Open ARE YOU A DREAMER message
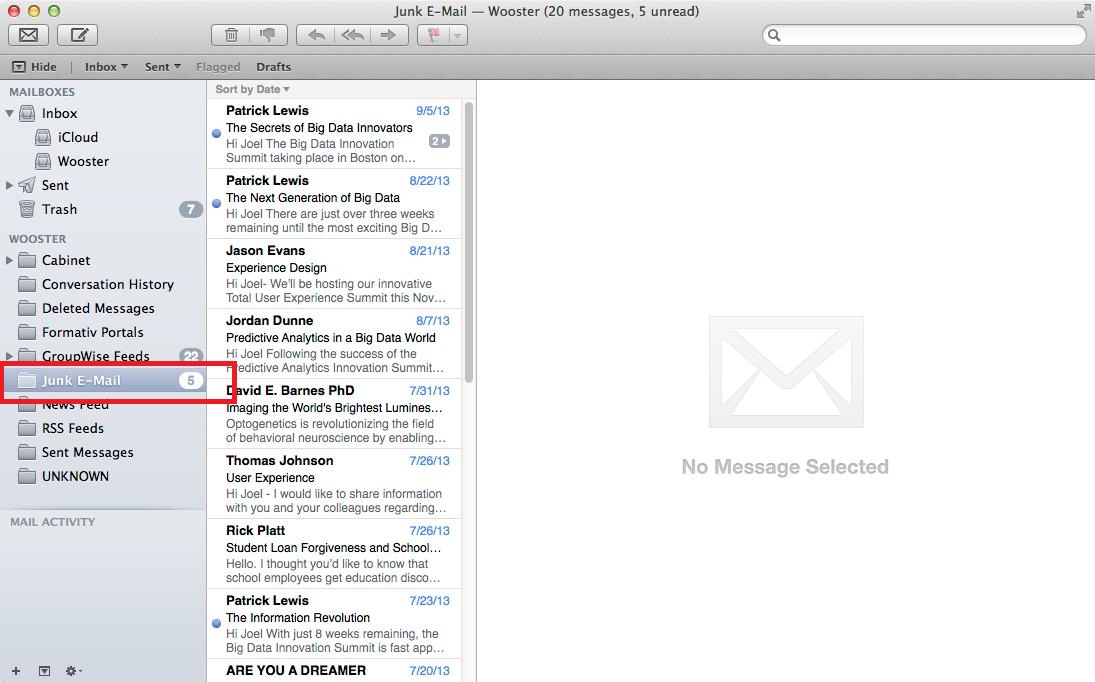This screenshot has height=682, width=1095. click(x=335, y=670)
